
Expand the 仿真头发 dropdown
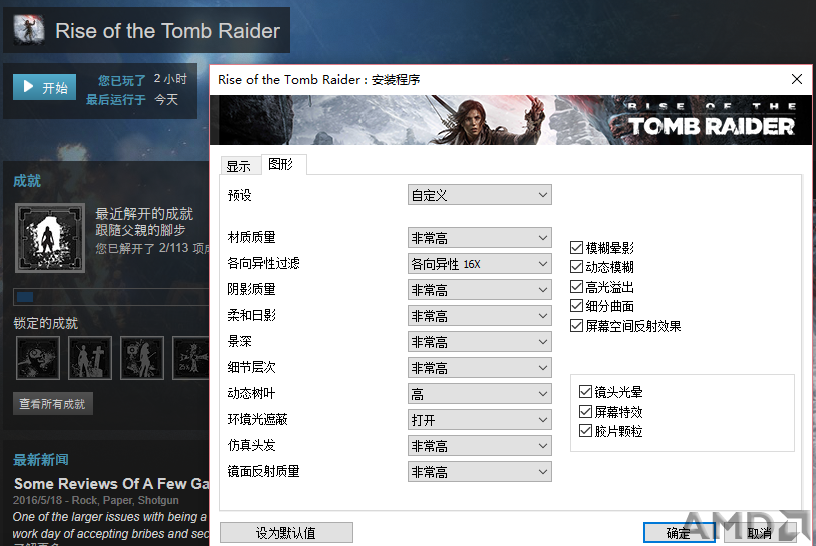click(479, 446)
